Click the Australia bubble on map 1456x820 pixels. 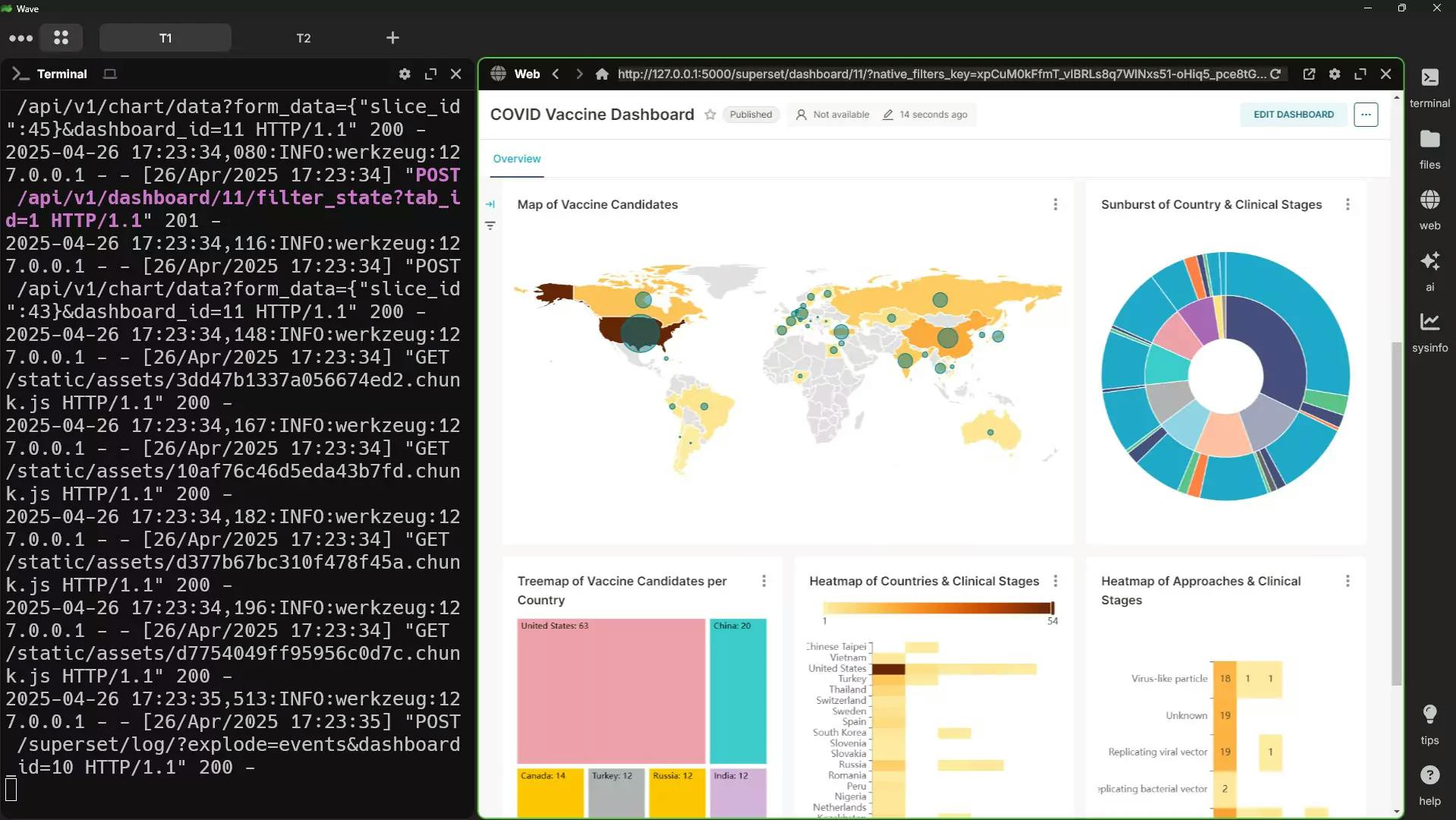[x=990, y=432]
